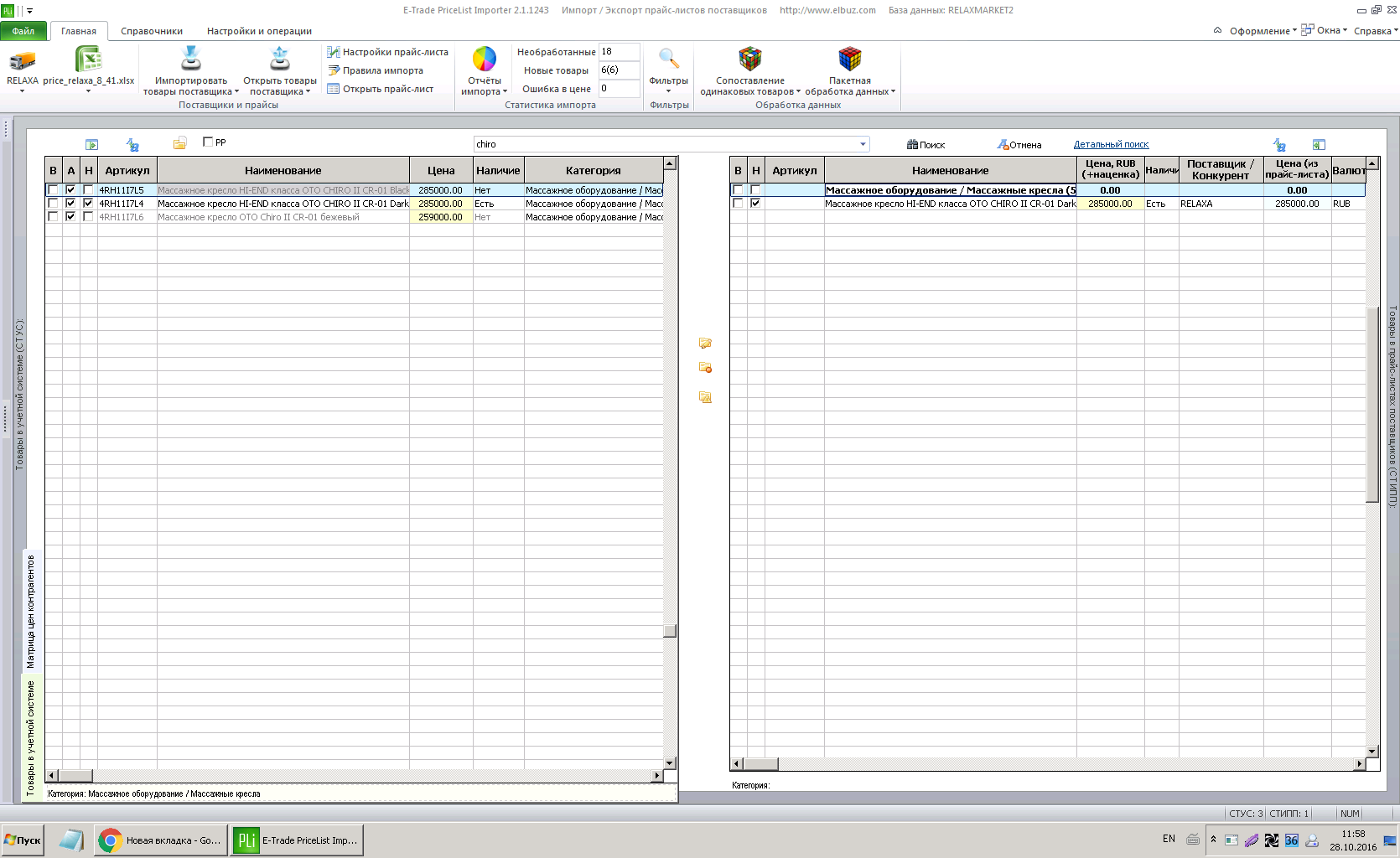Click the matching identical goods cube icon
This screenshot has width=1400, height=858.
(749, 59)
